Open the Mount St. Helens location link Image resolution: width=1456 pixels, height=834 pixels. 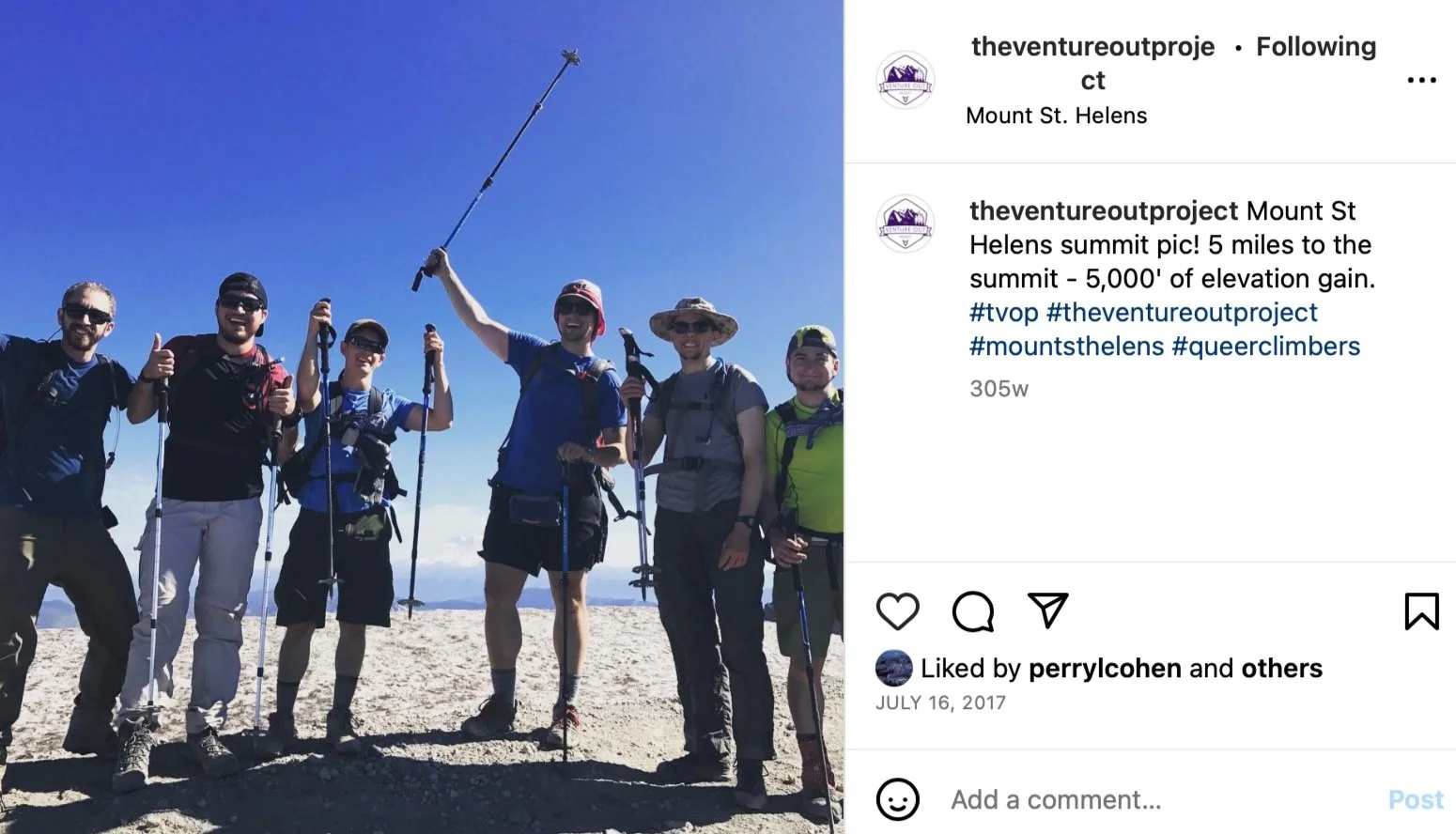pos(1056,116)
